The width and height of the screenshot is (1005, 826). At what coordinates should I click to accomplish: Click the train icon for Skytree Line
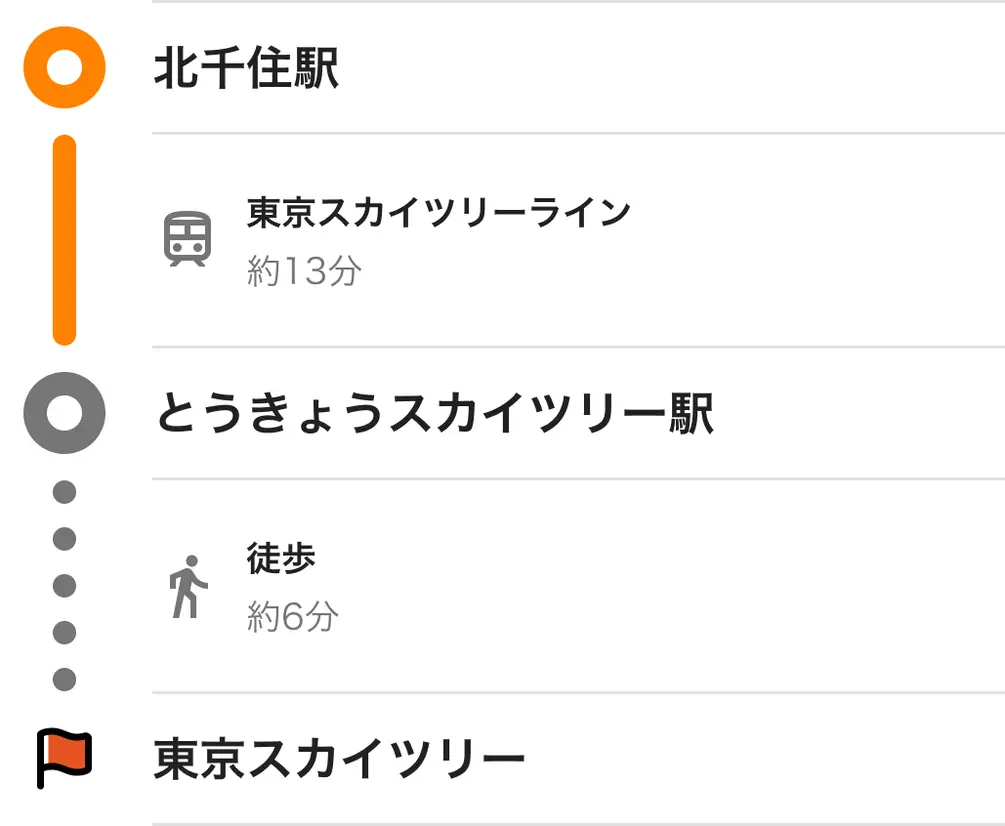point(187,238)
